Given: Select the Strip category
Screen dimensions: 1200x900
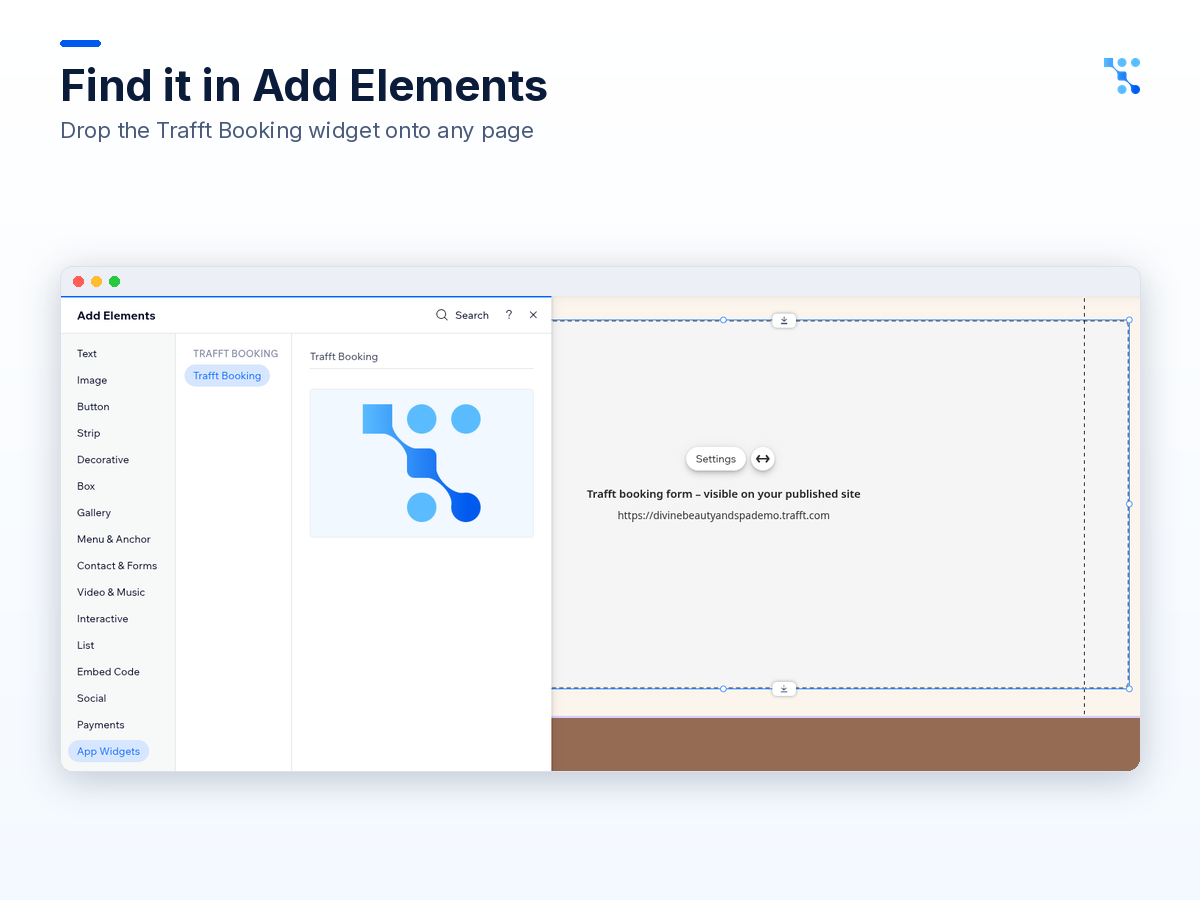Looking at the screenshot, I should pyautogui.click(x=89, y=433).
